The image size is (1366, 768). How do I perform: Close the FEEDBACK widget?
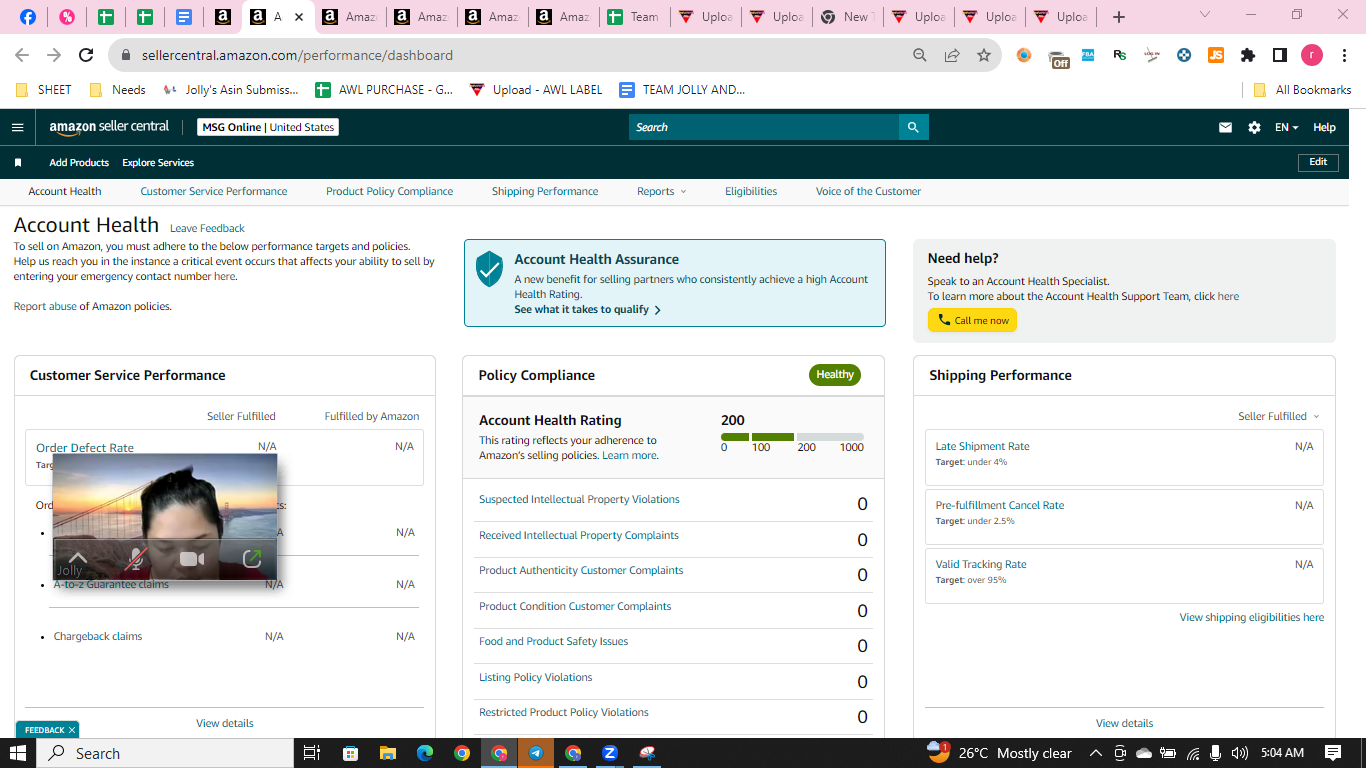(x=73, y=730)
